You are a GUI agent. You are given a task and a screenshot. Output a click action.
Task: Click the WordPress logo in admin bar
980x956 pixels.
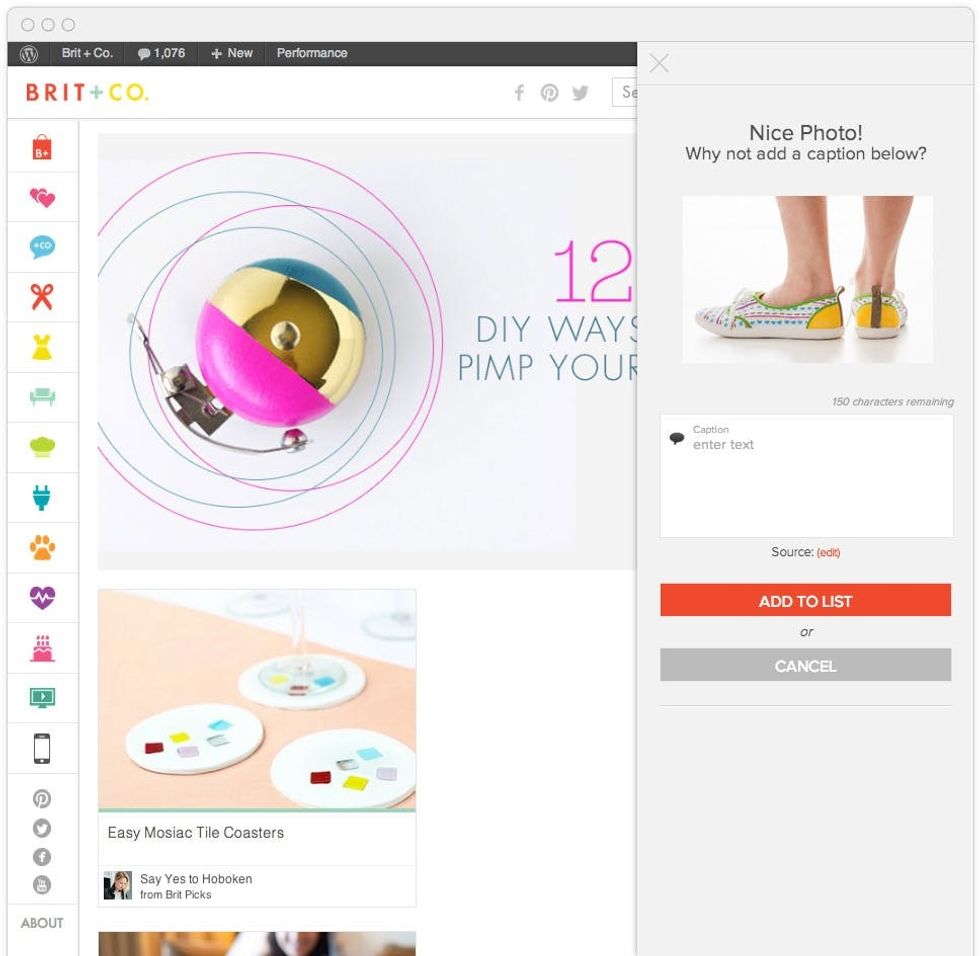tap(29, 54)
